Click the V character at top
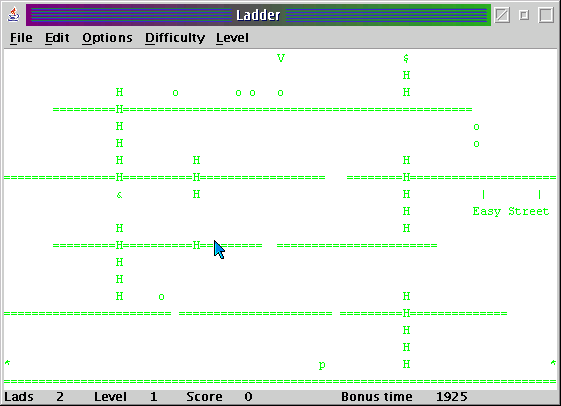This screenshot has height=406, width=561. pyautogui.click(x=281, y=58)
